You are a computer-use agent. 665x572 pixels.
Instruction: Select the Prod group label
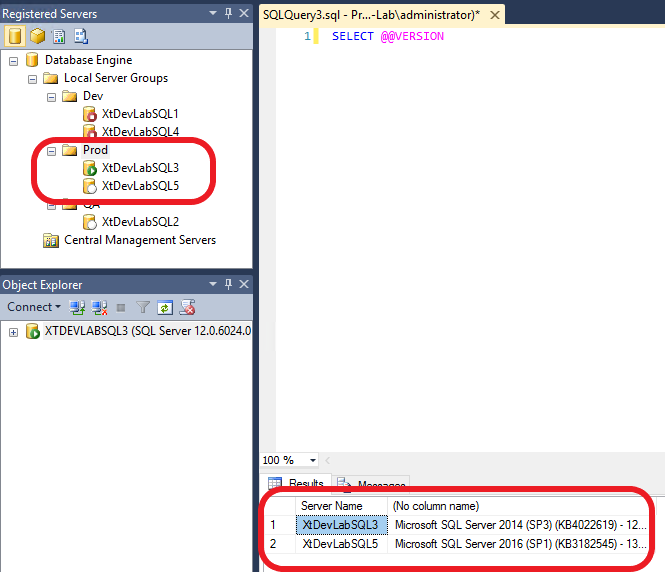point(95,150)
